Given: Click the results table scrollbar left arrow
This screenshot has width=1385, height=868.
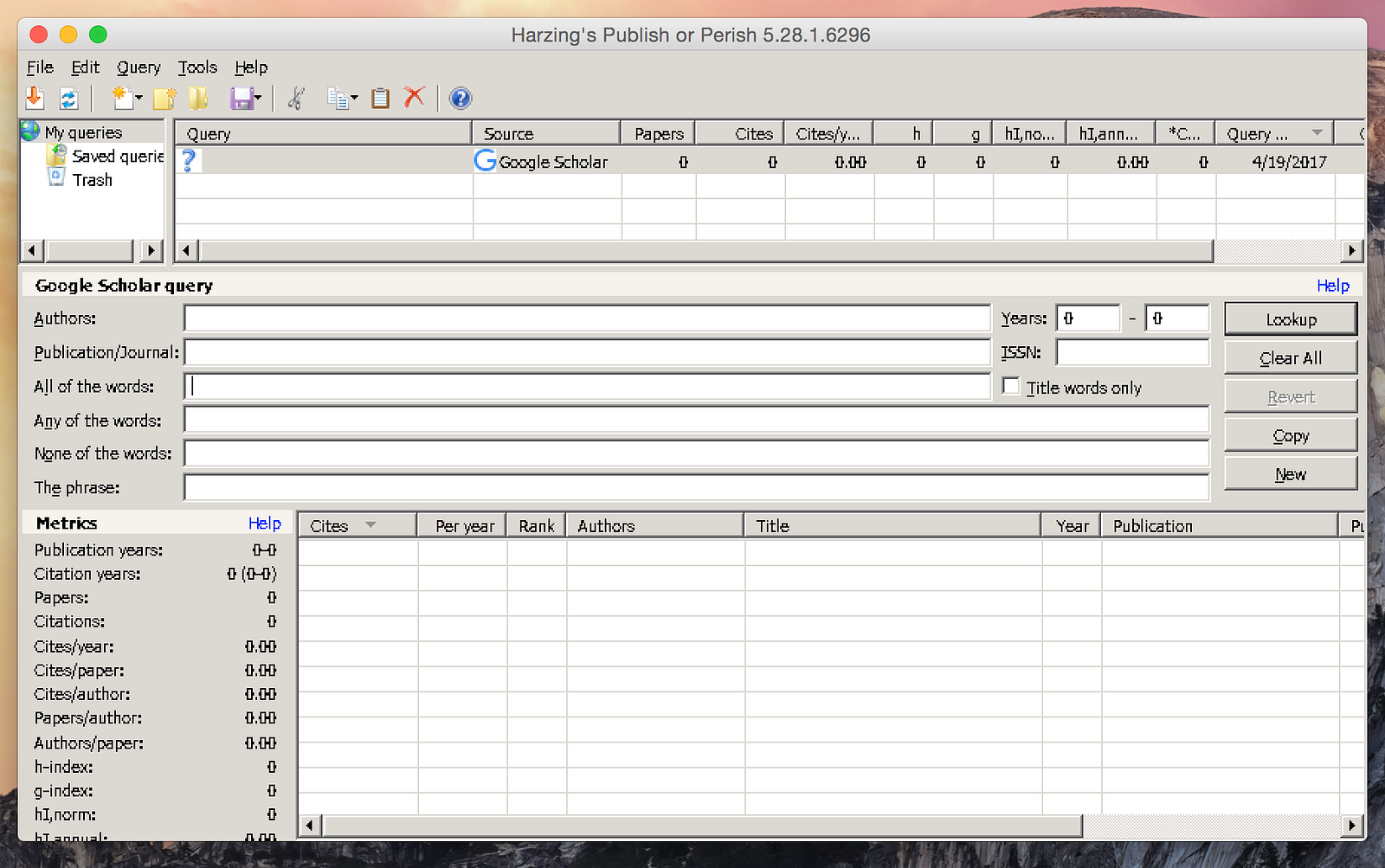Looking at the screenshot, I should click(310, 826).
